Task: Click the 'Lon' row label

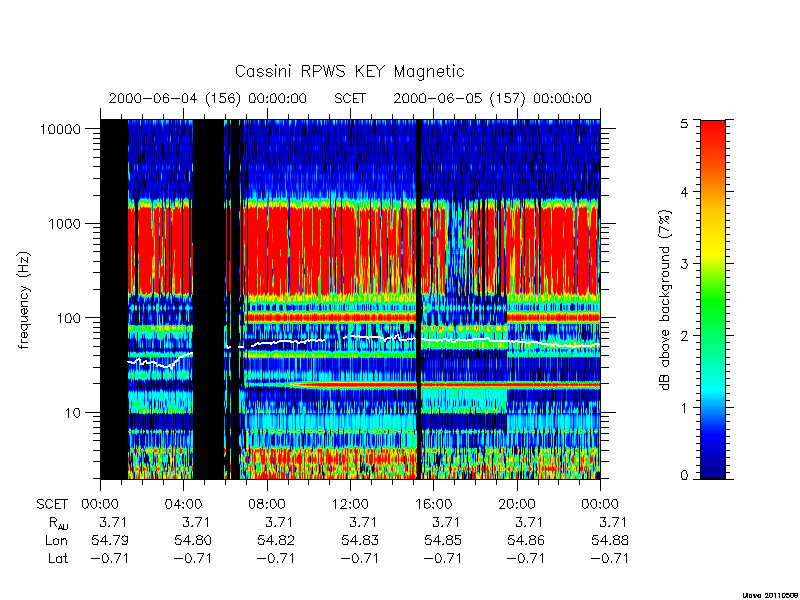Action: point(57,540)
